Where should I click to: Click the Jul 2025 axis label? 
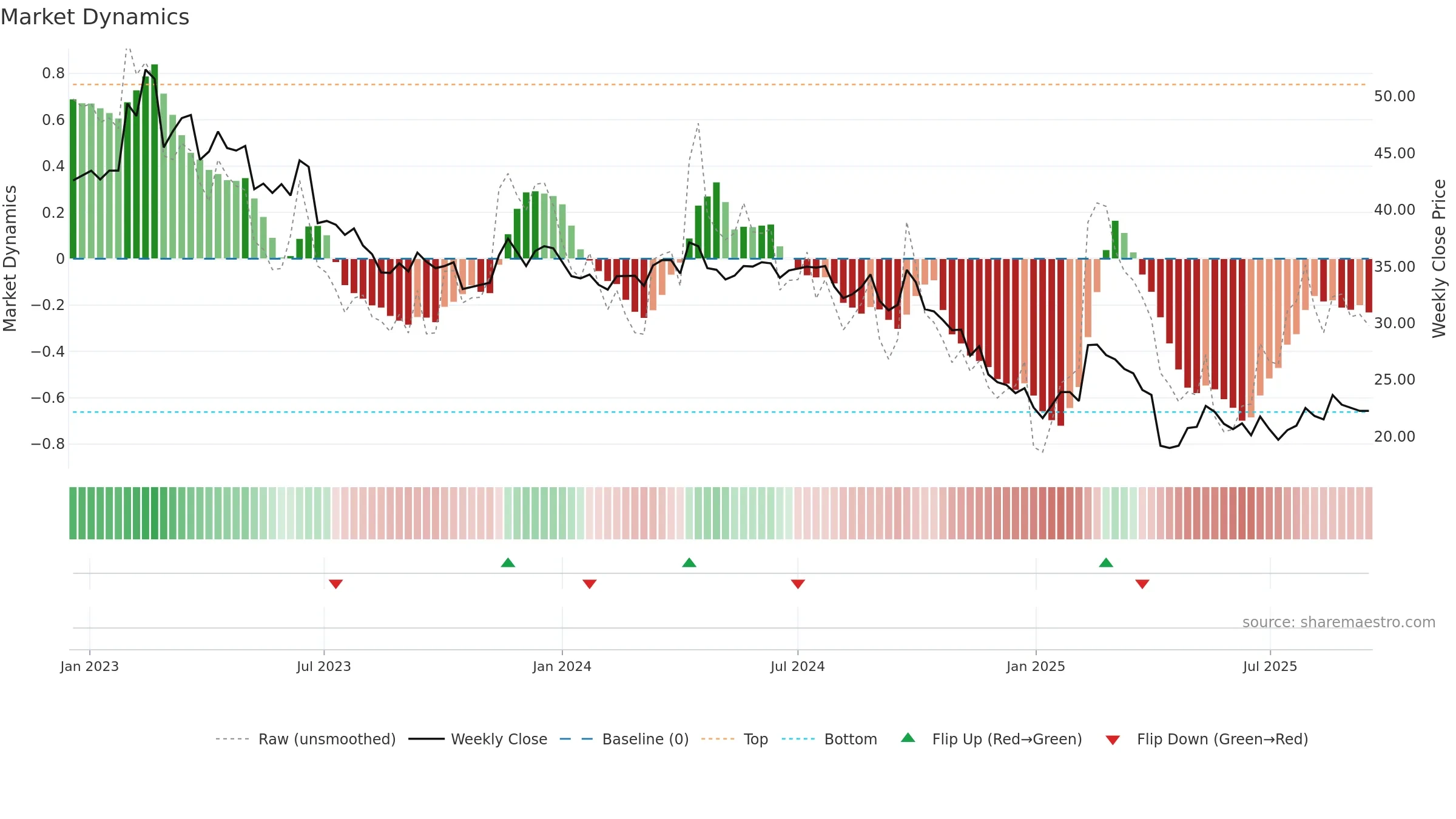pyautogui.click(x=1270, y=666)
